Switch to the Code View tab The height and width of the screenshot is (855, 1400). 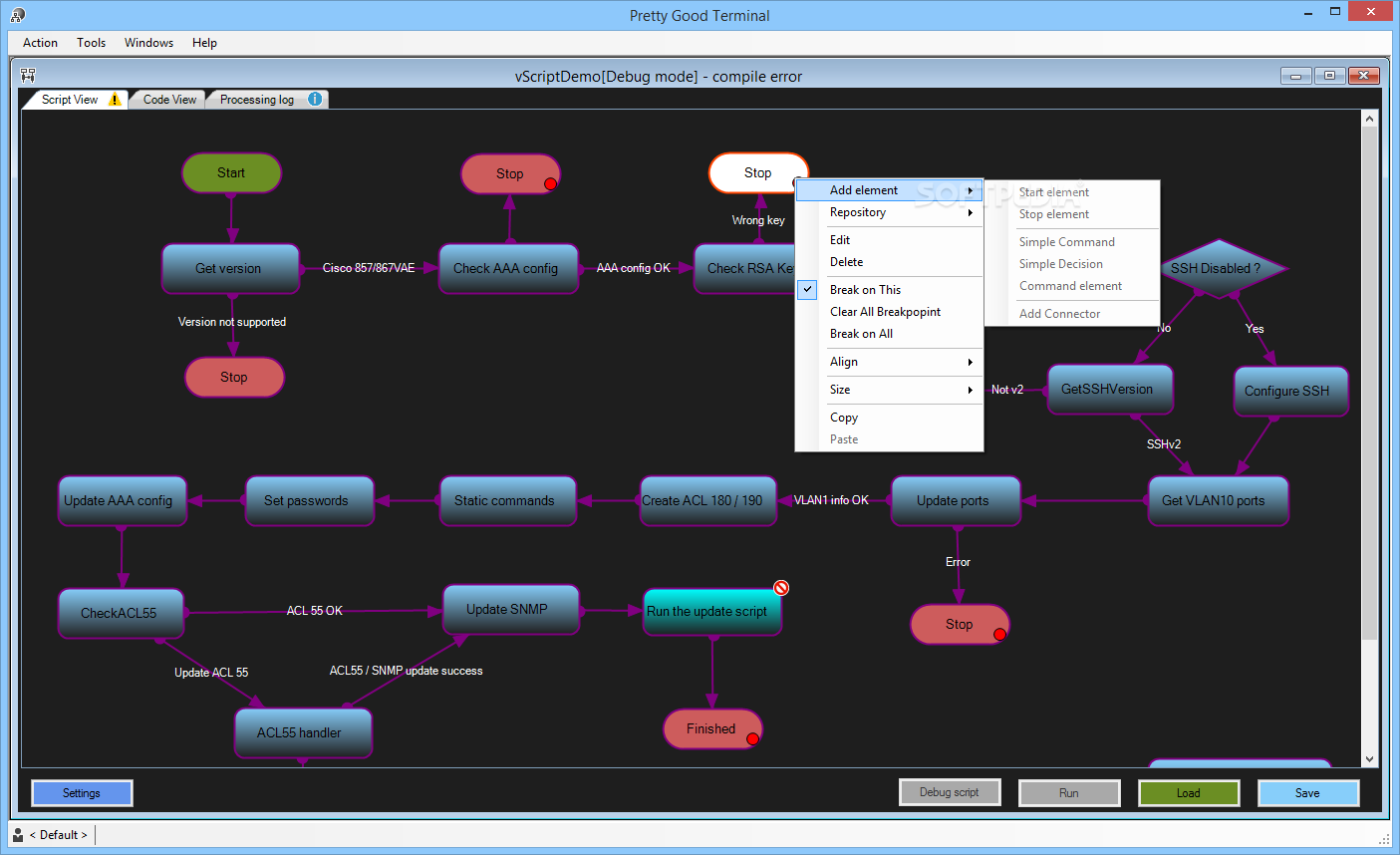[169, 100]
